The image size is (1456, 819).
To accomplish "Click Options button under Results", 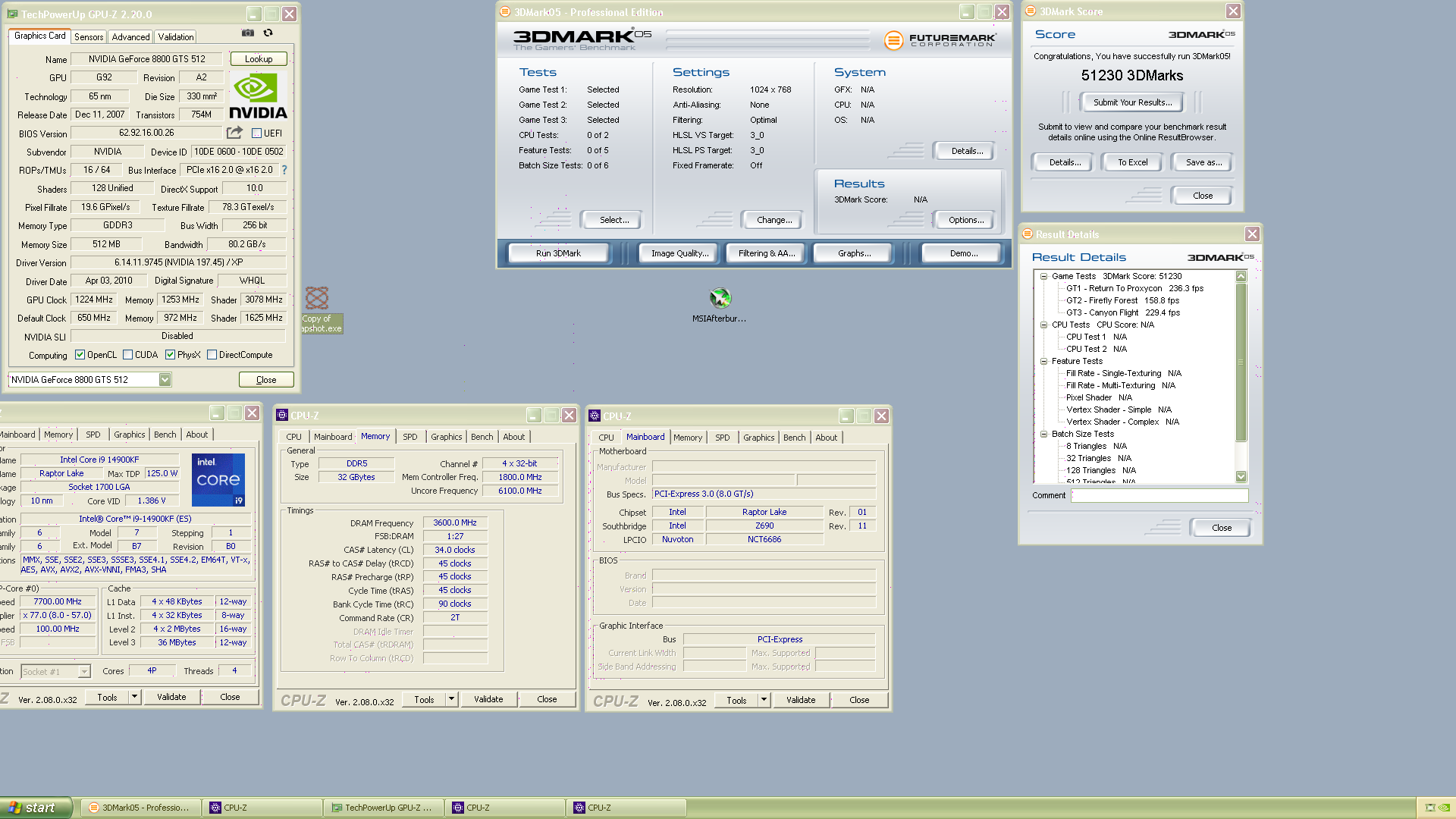I will point(966,220).
